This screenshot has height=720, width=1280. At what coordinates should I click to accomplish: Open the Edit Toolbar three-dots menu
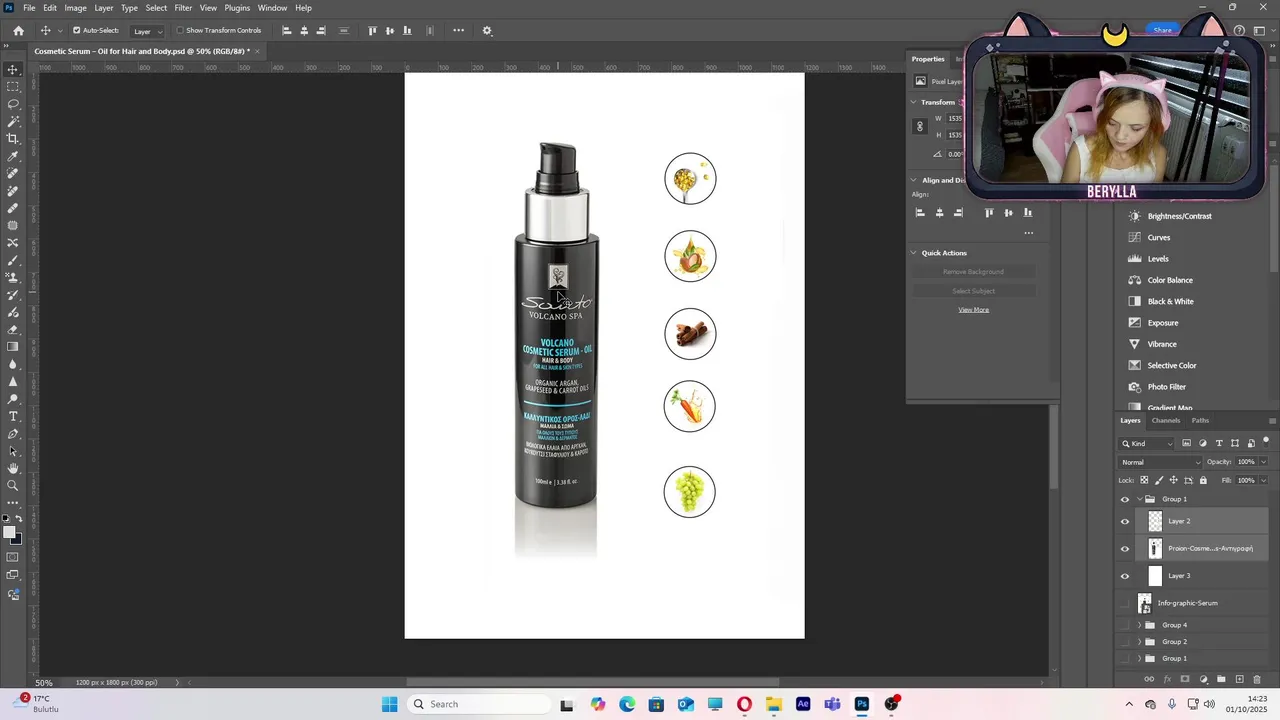click(x=13, y=502)
